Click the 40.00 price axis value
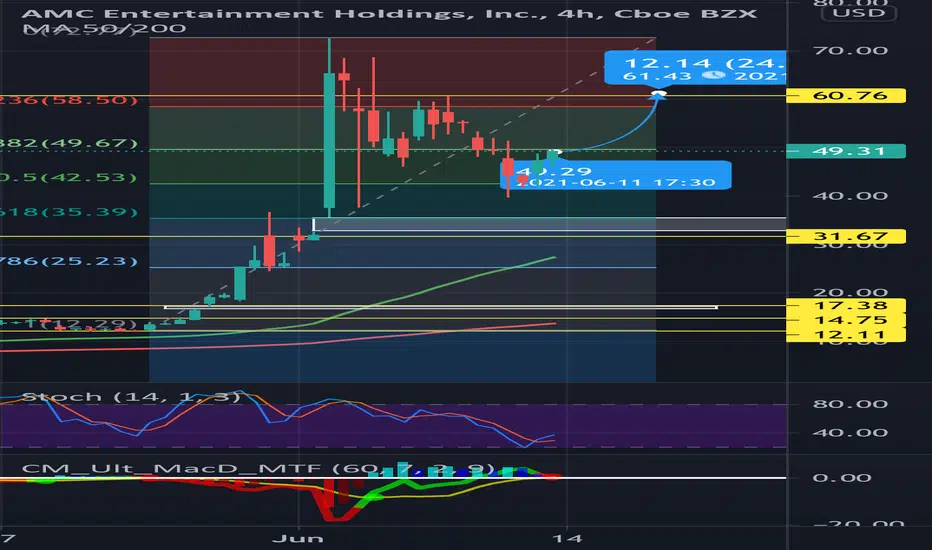The height and width of the screenshot is (550, 932). click(850, 196)
